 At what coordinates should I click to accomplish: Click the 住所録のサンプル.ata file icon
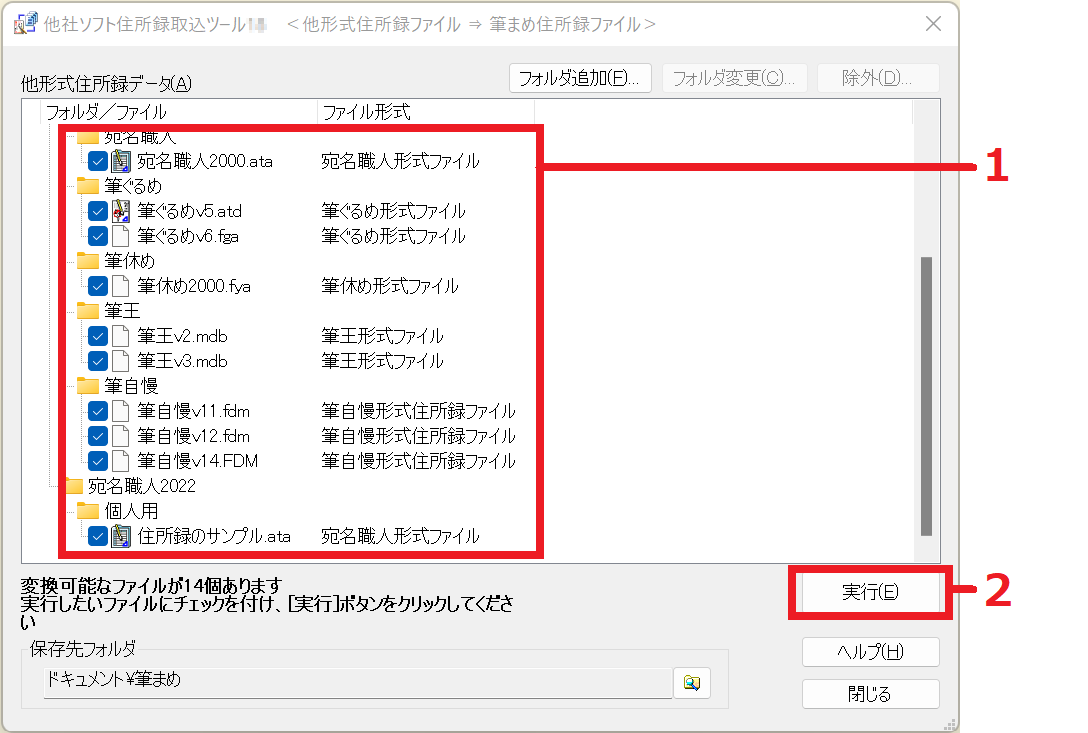[121, 536]
